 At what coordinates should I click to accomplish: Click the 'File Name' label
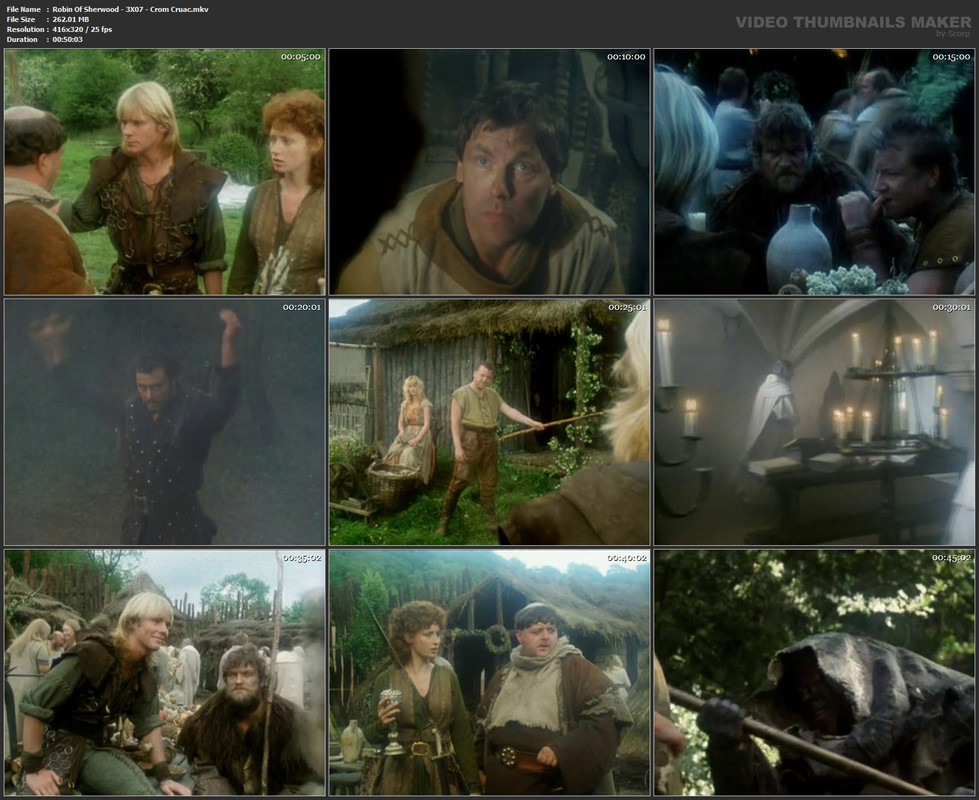point(24,9)
